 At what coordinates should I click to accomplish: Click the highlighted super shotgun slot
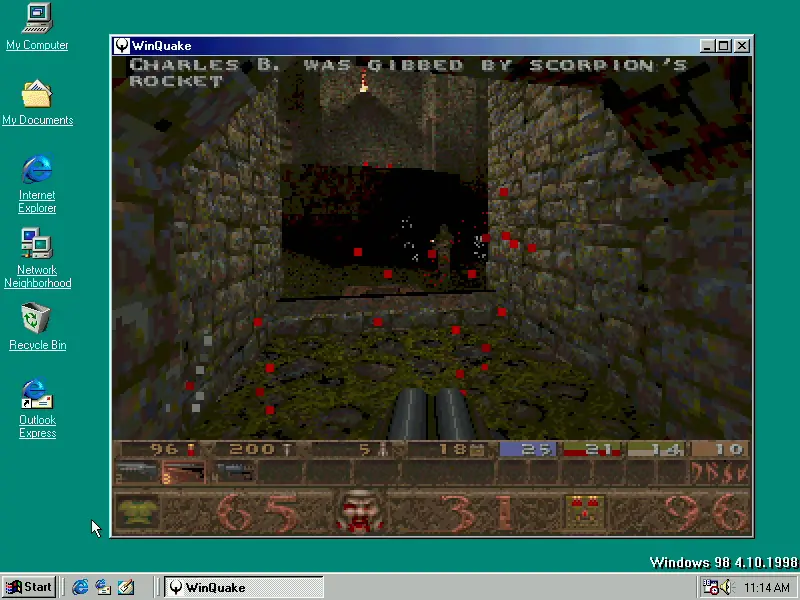click(x=184, y=472)
